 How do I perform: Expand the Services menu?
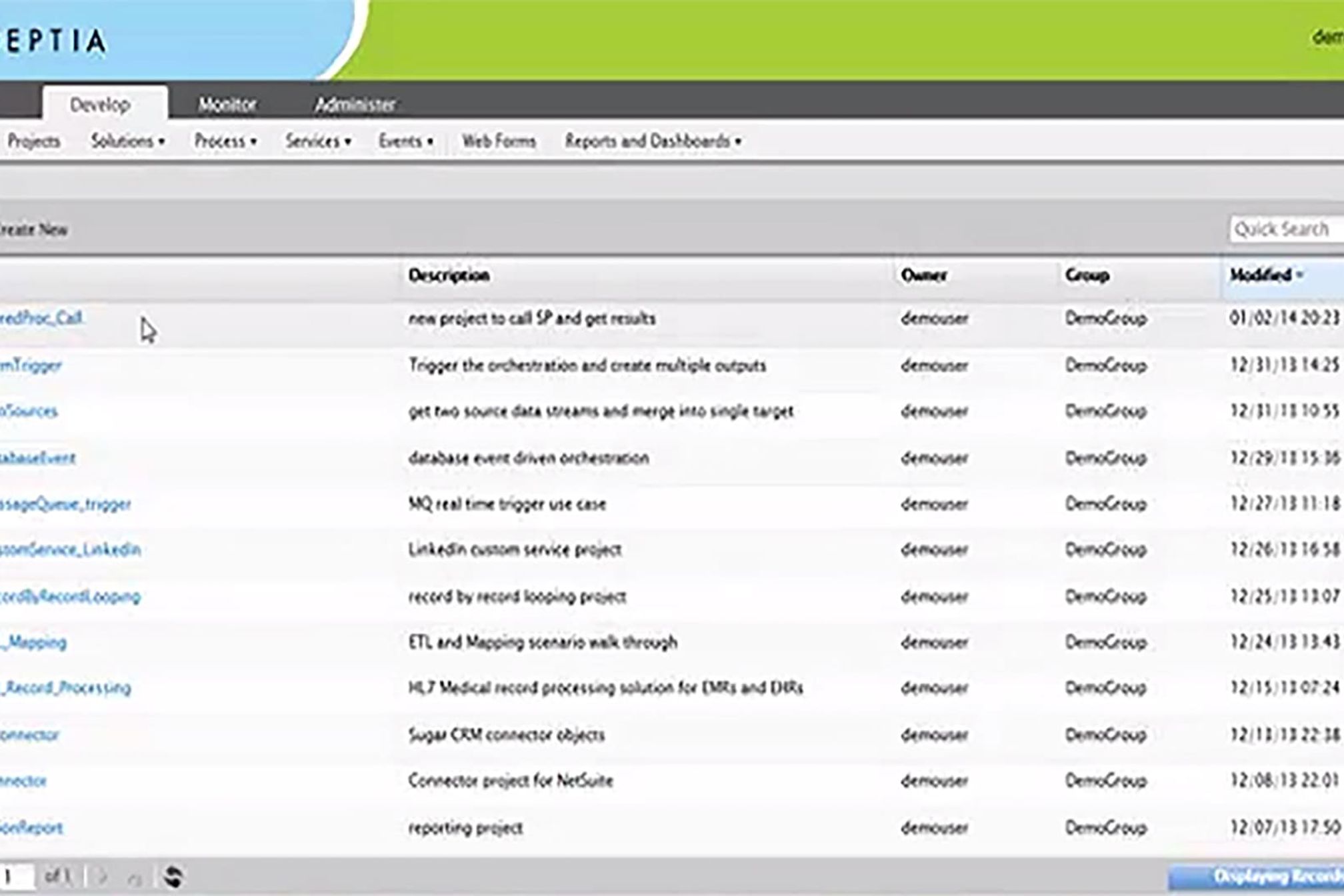[318, 141]
